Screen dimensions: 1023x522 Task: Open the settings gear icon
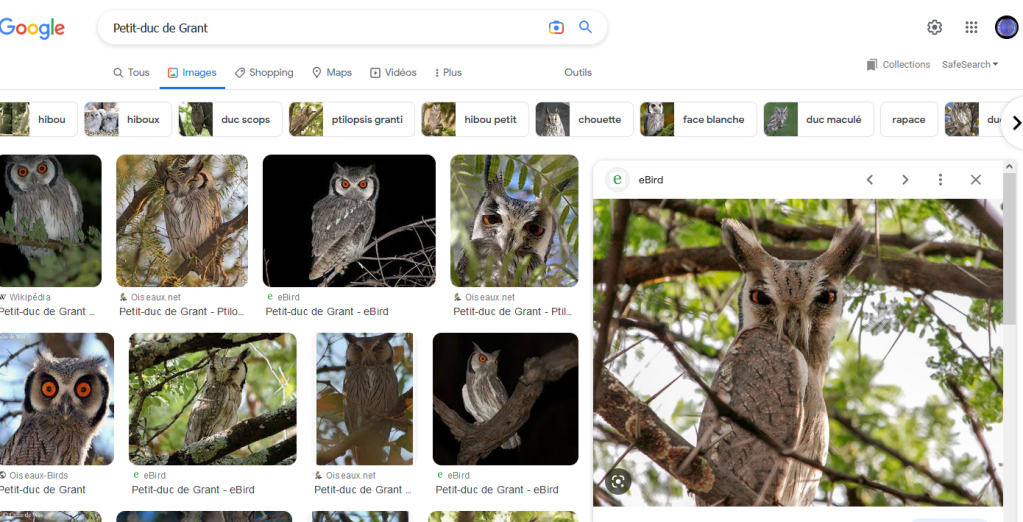pyautogui.click(x=934, y=27)
